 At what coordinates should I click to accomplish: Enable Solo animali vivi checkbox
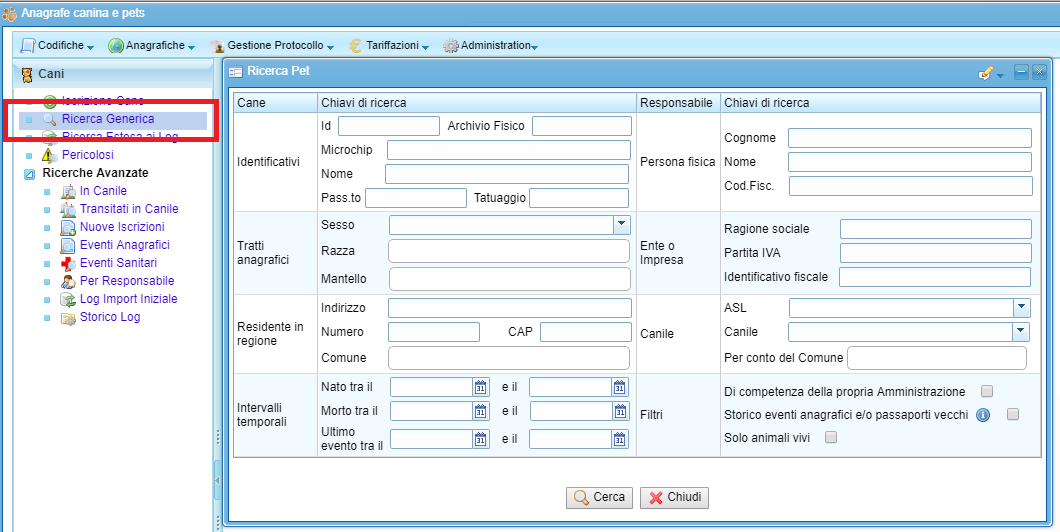pyautogui.click(x=832, y=437)
